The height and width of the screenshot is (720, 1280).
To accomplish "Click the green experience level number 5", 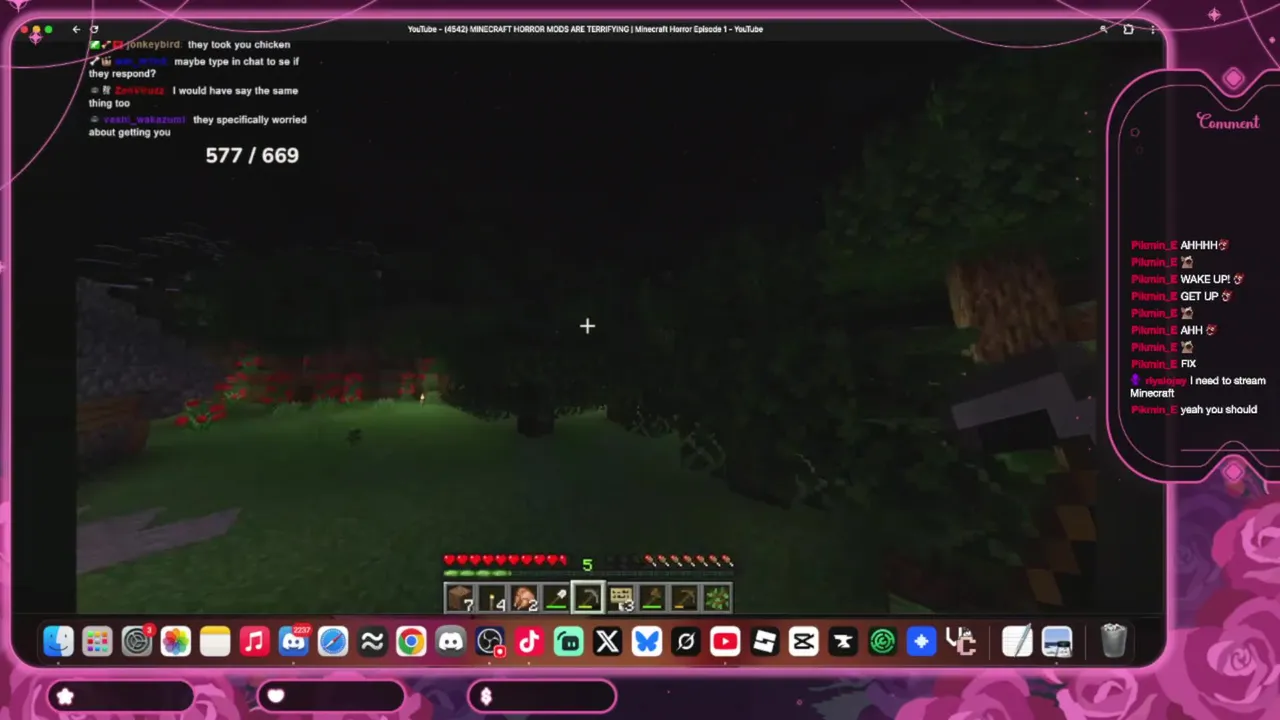I will [x=587, y=565].
